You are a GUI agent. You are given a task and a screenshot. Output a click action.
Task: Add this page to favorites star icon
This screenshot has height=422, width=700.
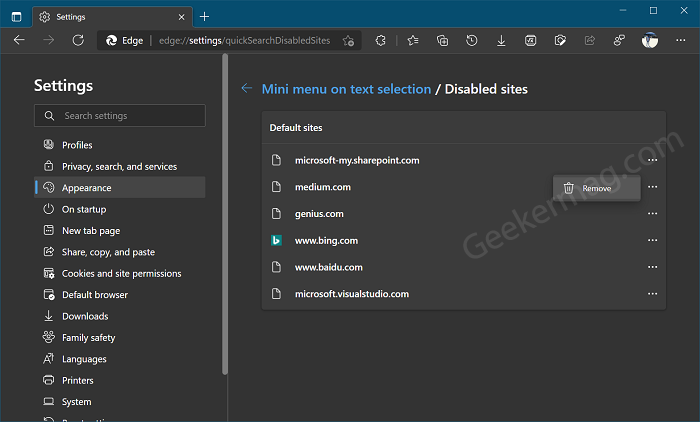tap(348, 41)
